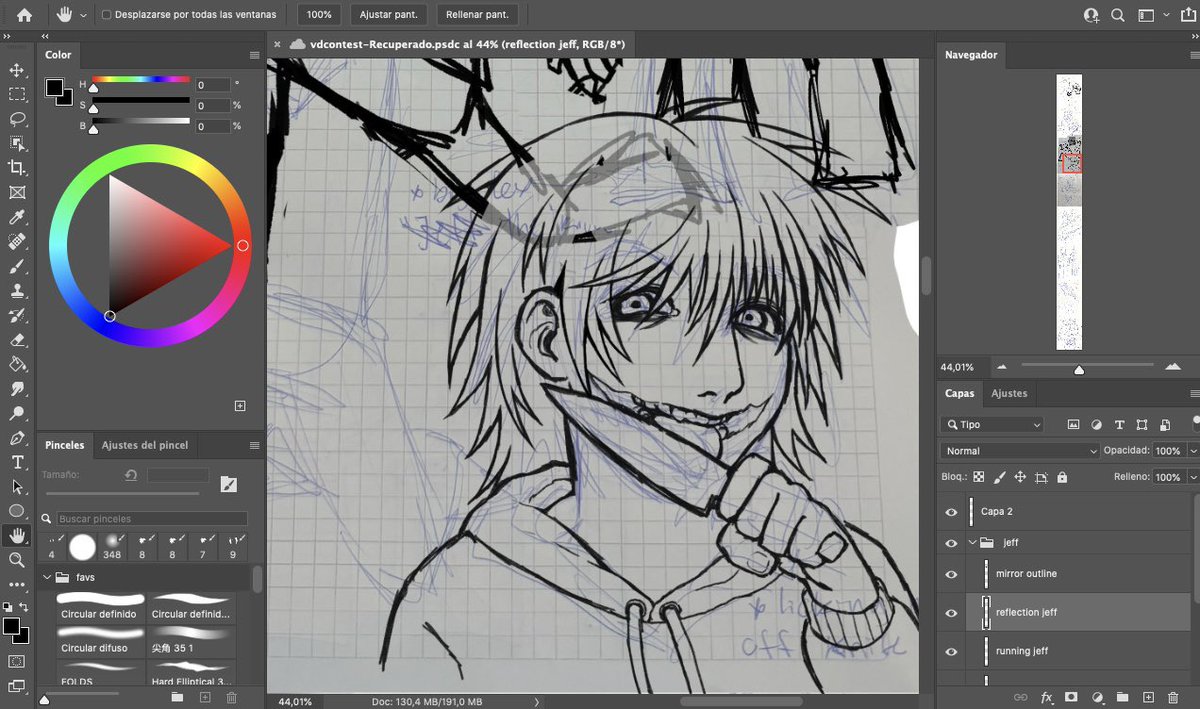Select the Object Selection tool

click(x=17, y=143)
